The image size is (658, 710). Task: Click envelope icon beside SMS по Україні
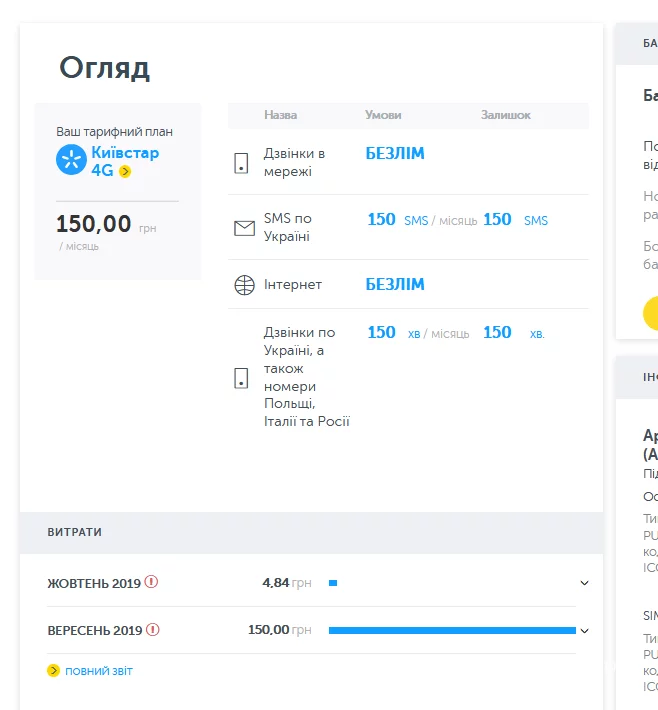[244, 228]
